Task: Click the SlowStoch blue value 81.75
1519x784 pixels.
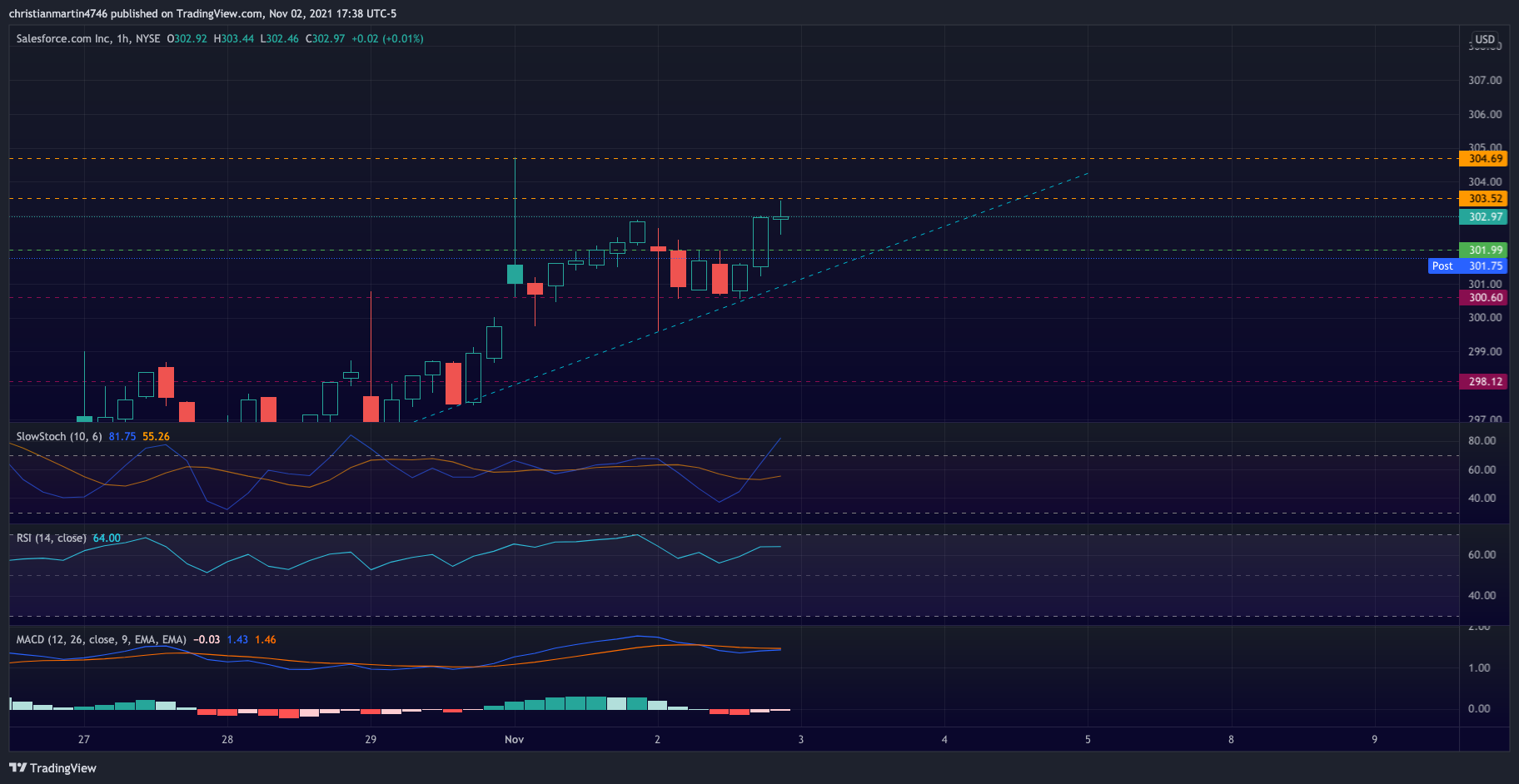Action: [122, 437]
